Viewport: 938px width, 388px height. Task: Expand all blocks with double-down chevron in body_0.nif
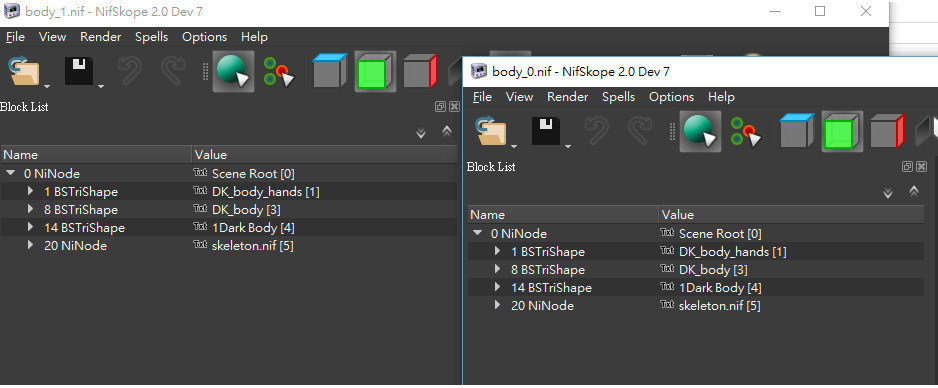tap(888, 193)
